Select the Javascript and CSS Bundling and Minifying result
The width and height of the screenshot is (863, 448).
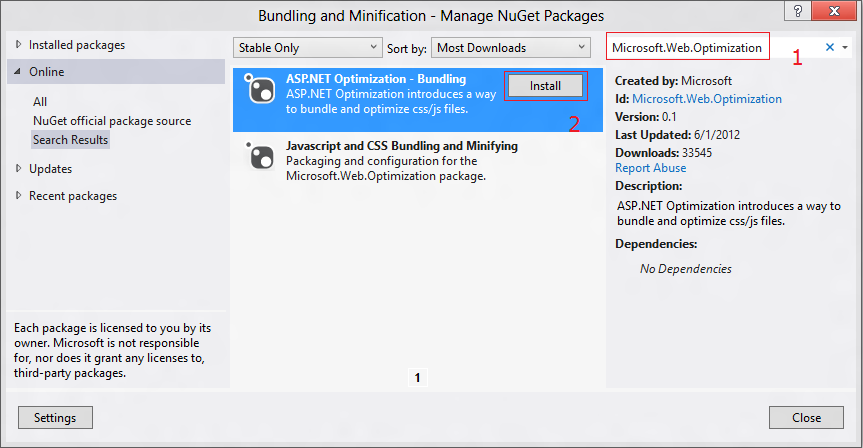pyautogui.click(x=418, y=161)
